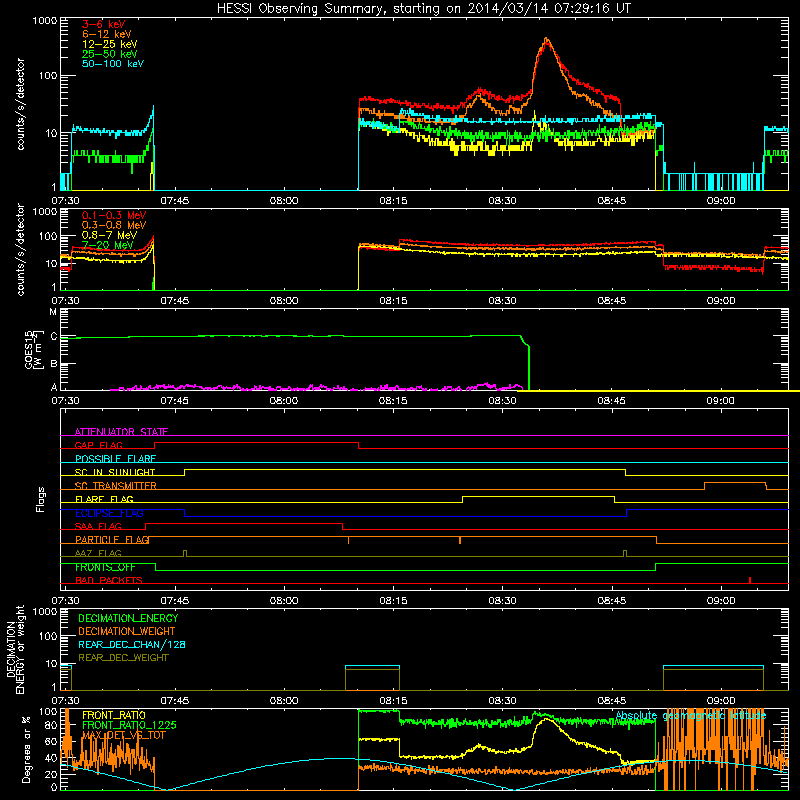
Task: Pick the '7-20 MeV' legend label
Action: 107,245
